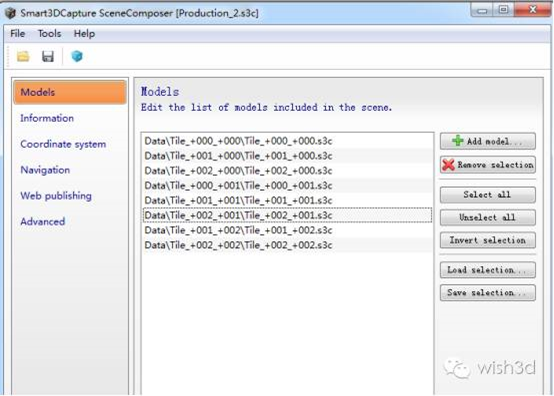Viewport: 554px width, 396px height.
Task: Click the blue 3D cube viewer icon
Action: pos(77,56)
